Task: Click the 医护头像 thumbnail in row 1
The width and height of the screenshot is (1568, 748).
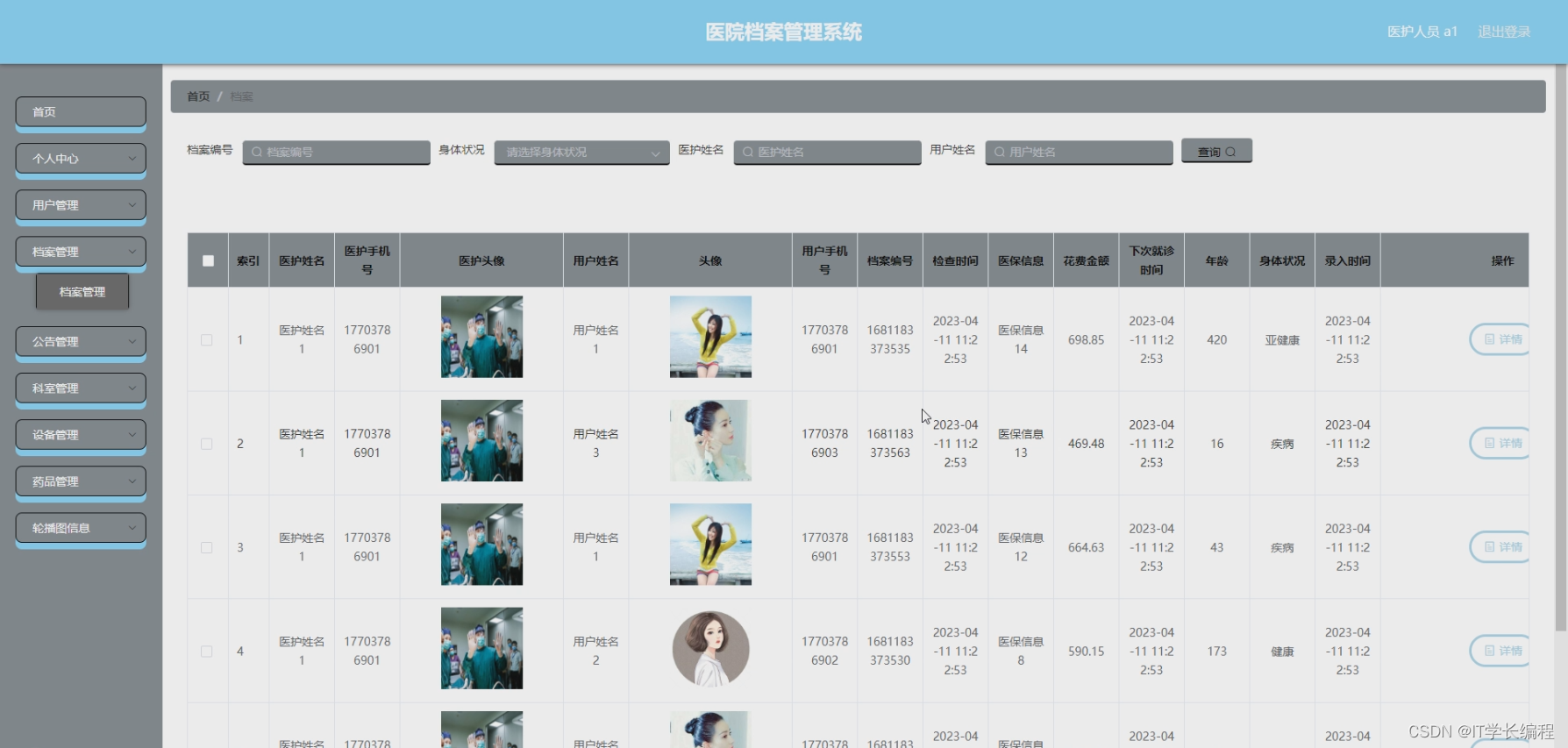Action: (481, 337)
